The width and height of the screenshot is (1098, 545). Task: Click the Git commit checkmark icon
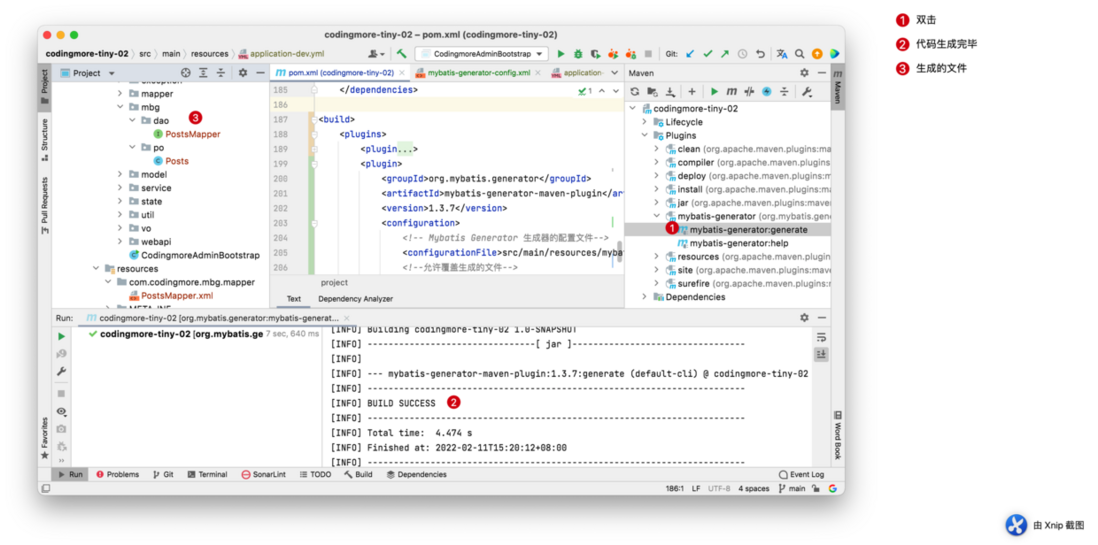coord(707,54)
